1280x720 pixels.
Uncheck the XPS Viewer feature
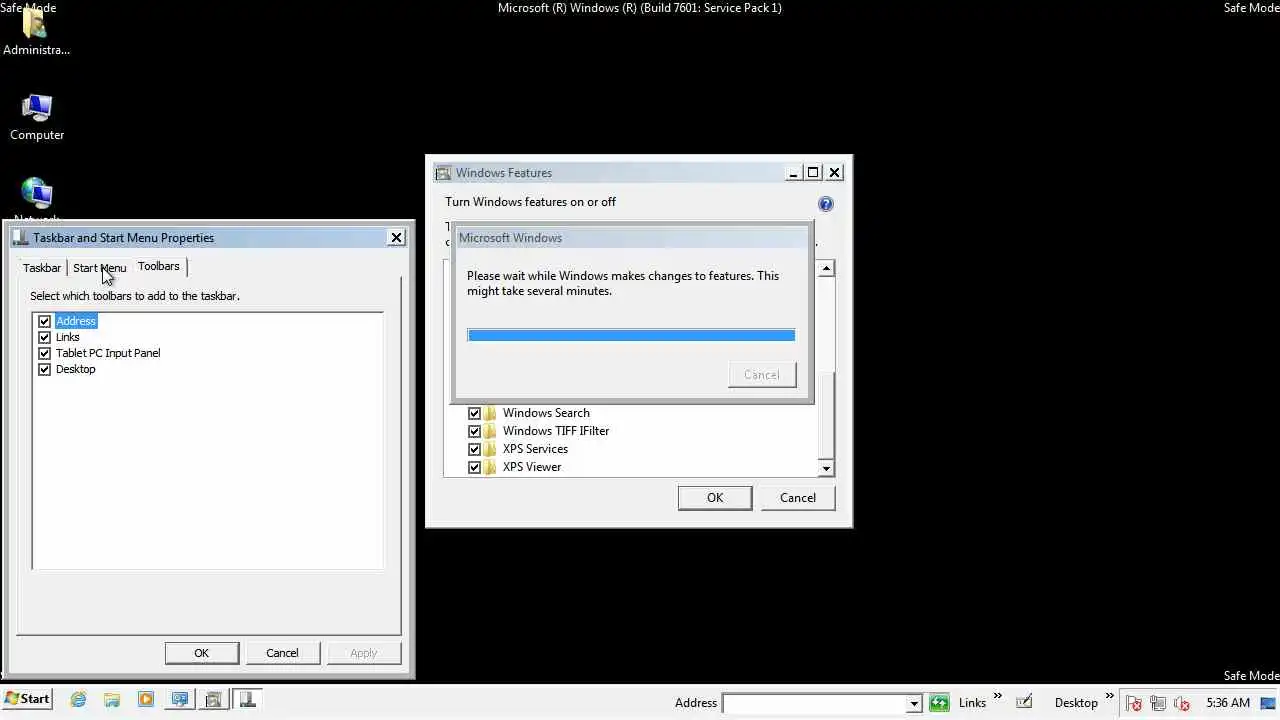tap(475, 467)
